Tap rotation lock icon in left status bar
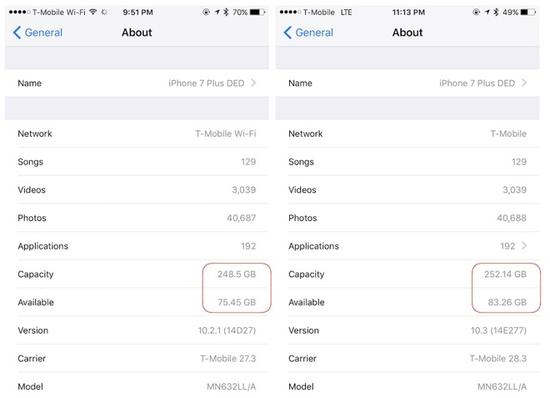The height and width of the screenshot is (398, 550). click(x=206, y=12)
